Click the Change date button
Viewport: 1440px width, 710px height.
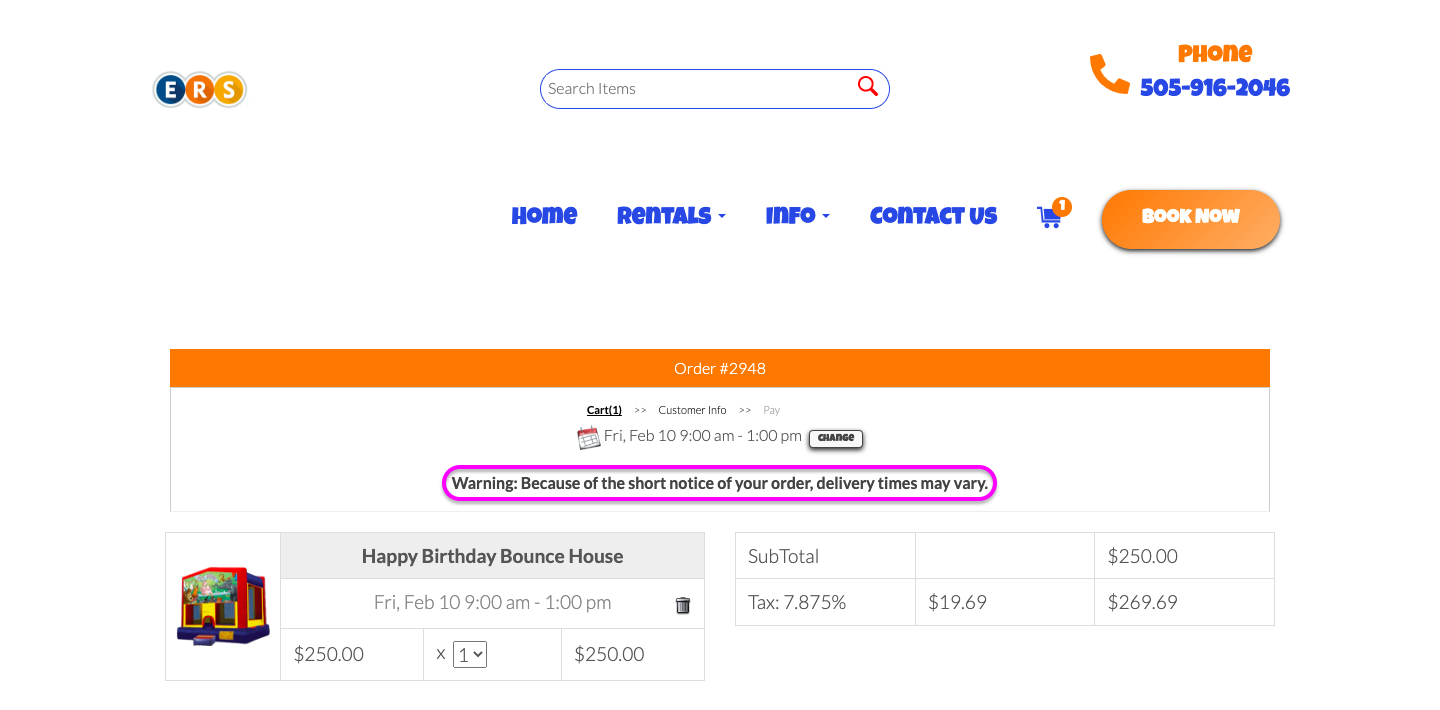click(x=835, y=438)
